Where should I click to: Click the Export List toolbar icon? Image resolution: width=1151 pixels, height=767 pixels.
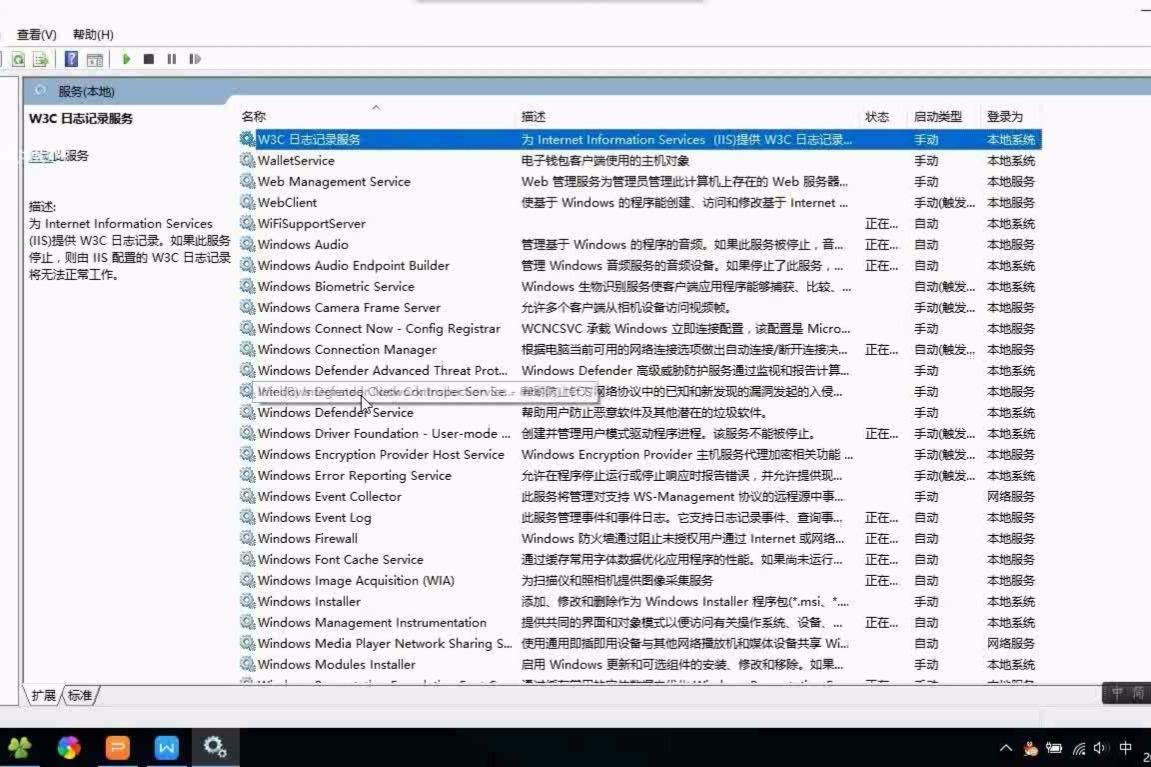[40, 59]
